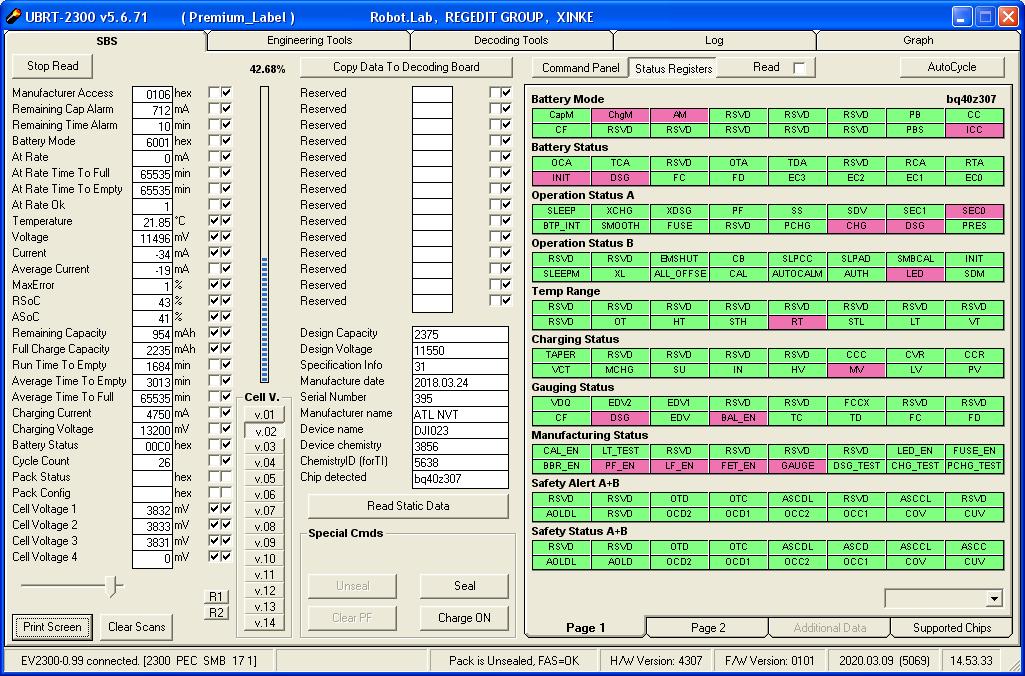Click the ChgM bit in Battery Mode
This screenshot has height=676, width=1025.
click(x=620, y=115)
